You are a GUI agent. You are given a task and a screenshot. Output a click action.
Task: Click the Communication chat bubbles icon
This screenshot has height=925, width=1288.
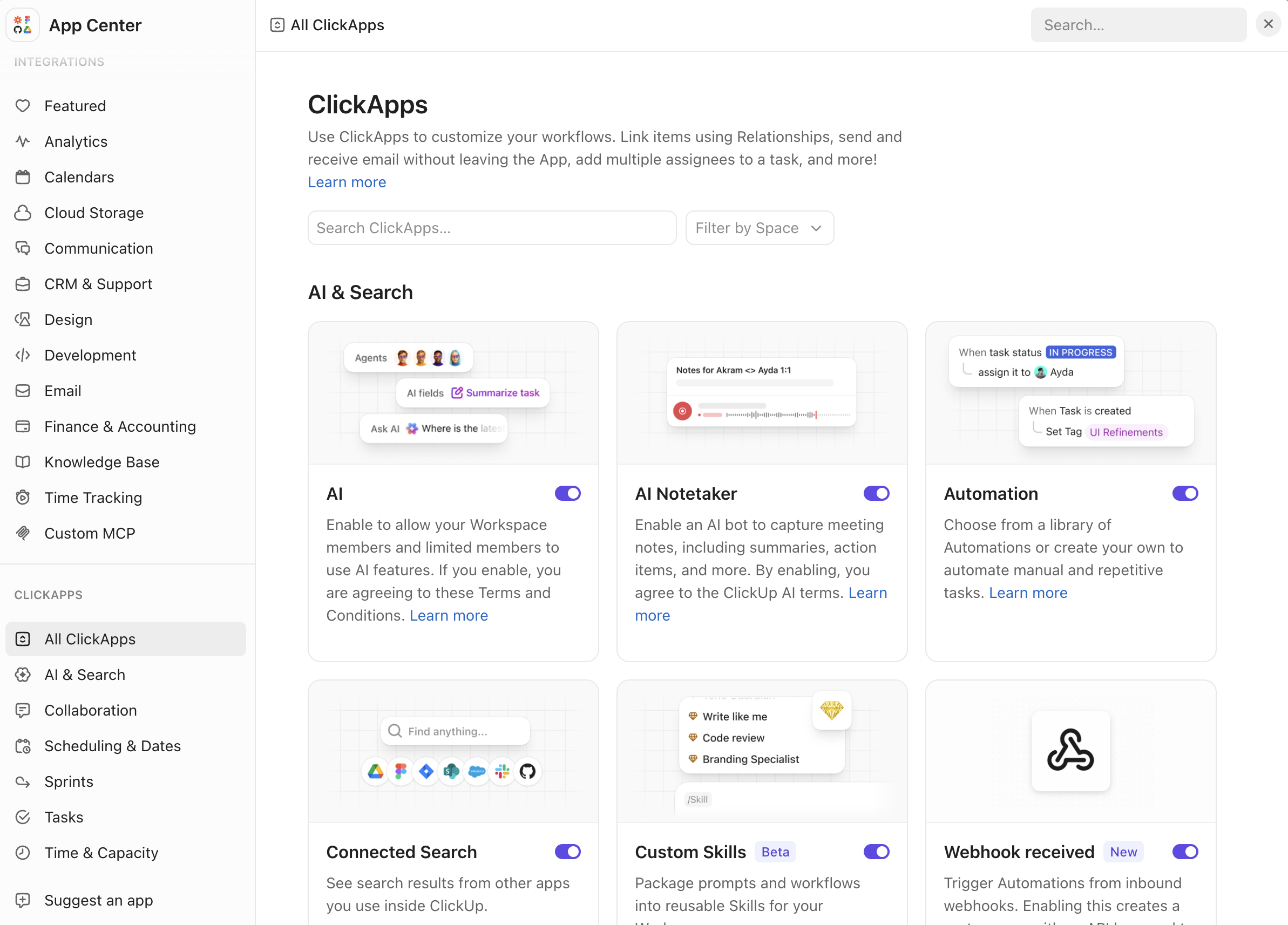click(23, 248)
